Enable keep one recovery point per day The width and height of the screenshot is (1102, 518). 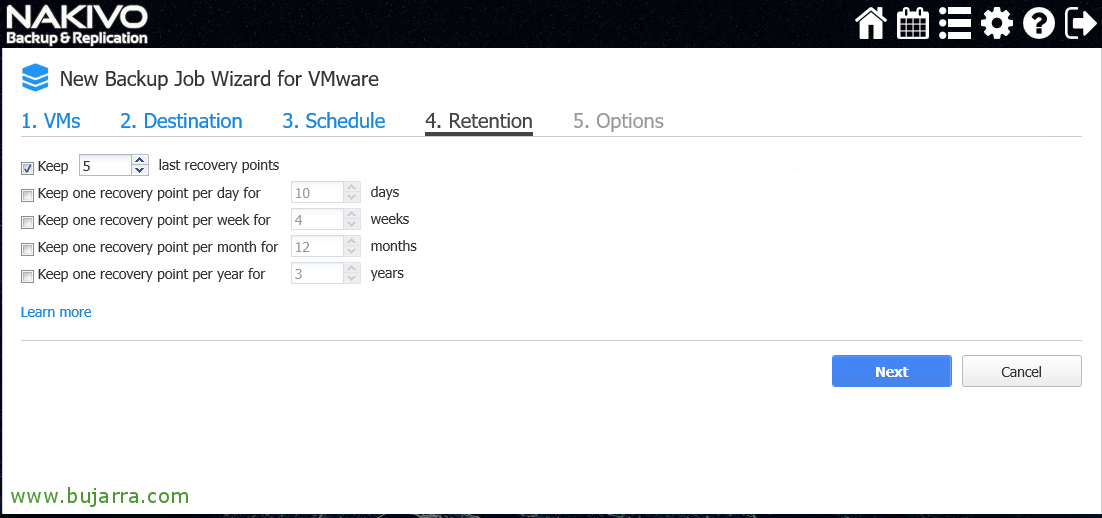[x=27, y=195]
